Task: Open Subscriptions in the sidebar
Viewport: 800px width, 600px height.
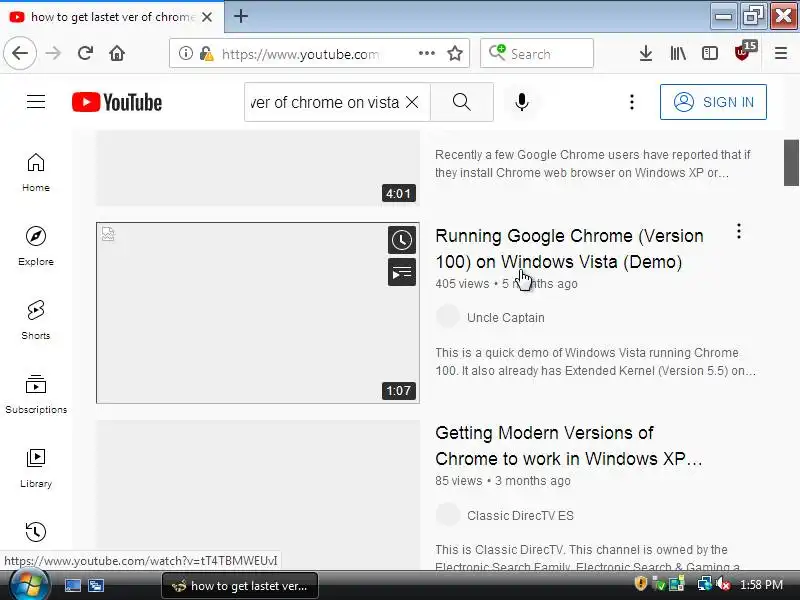Action: pyautogui.click(x=36, y=394)
